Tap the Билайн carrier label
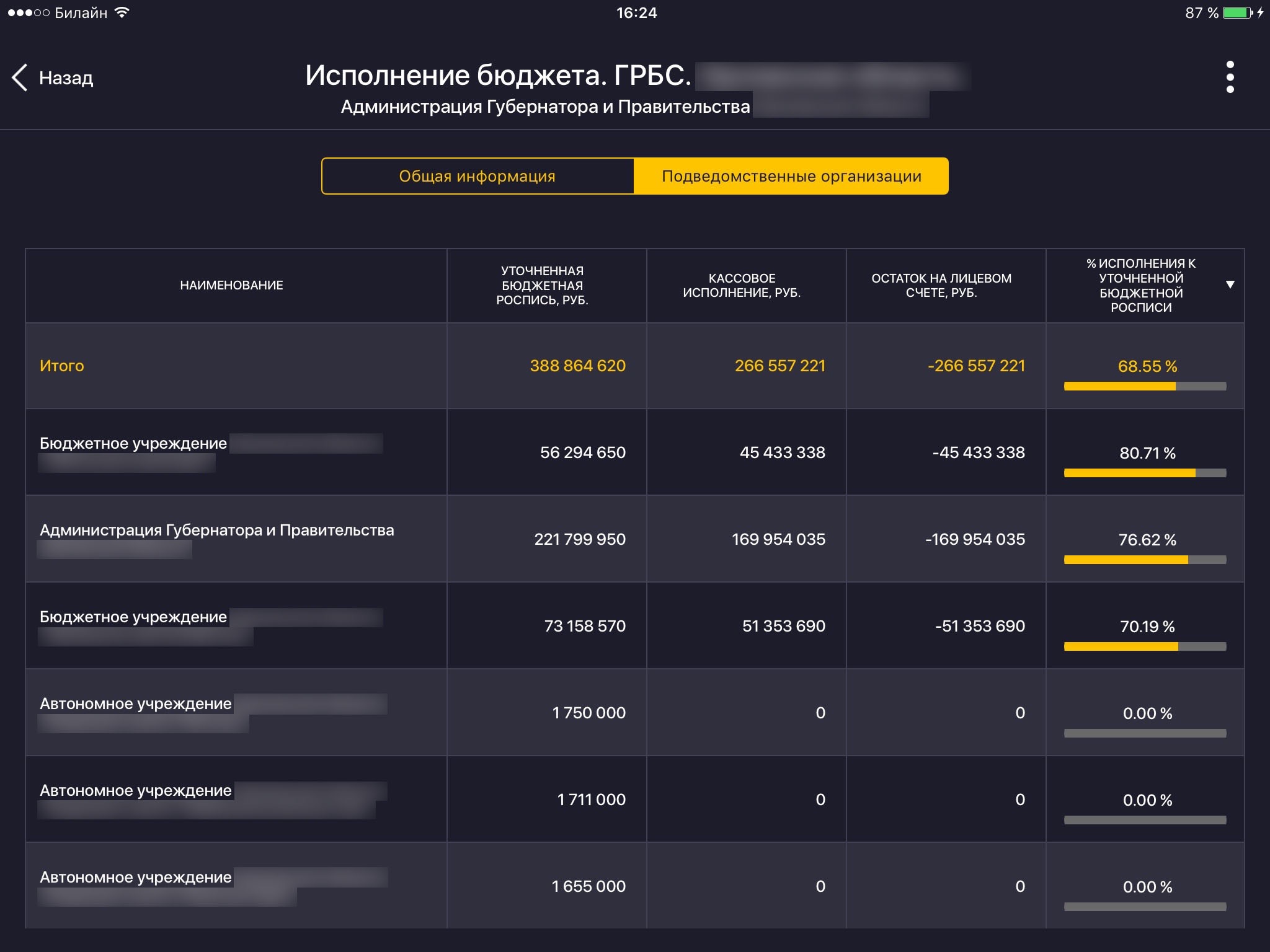The width and height of the screenshot is (1270, 952). click(x=81, y=12)
